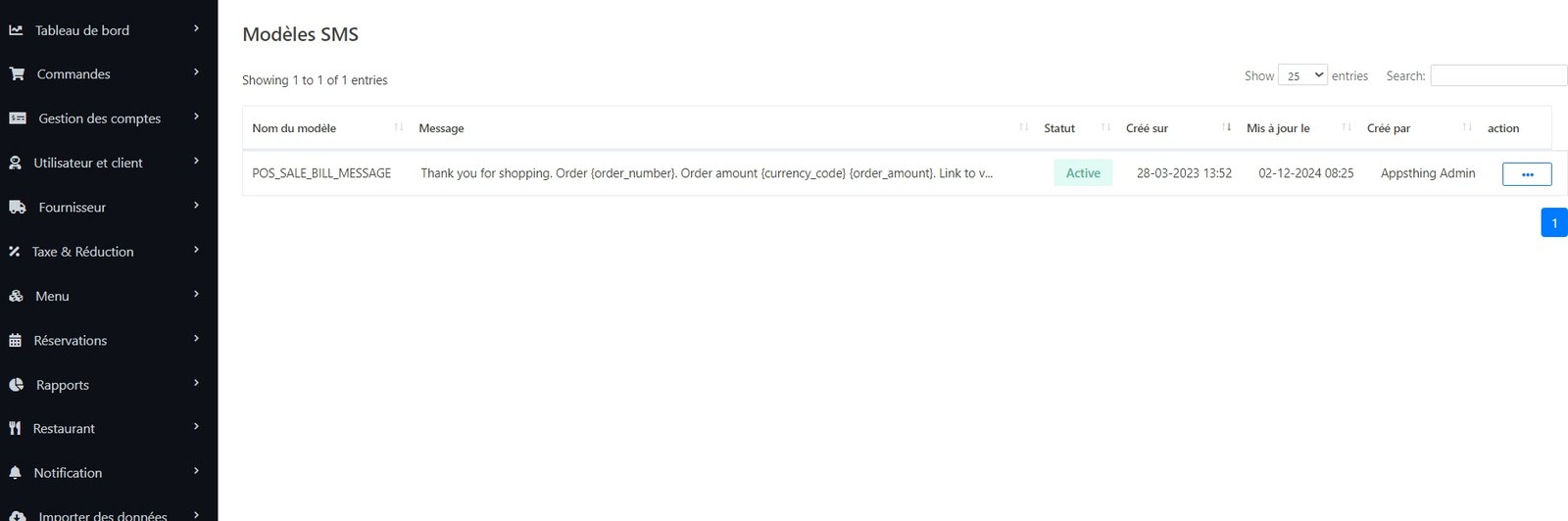Focus the Search input field
This screenshot has width=1568, height=521.
(x=1498, y=75)
